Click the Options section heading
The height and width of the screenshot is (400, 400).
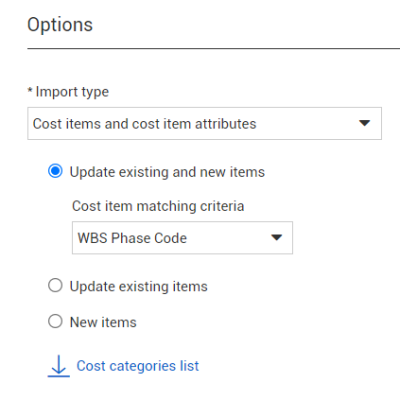click(60, 25)
